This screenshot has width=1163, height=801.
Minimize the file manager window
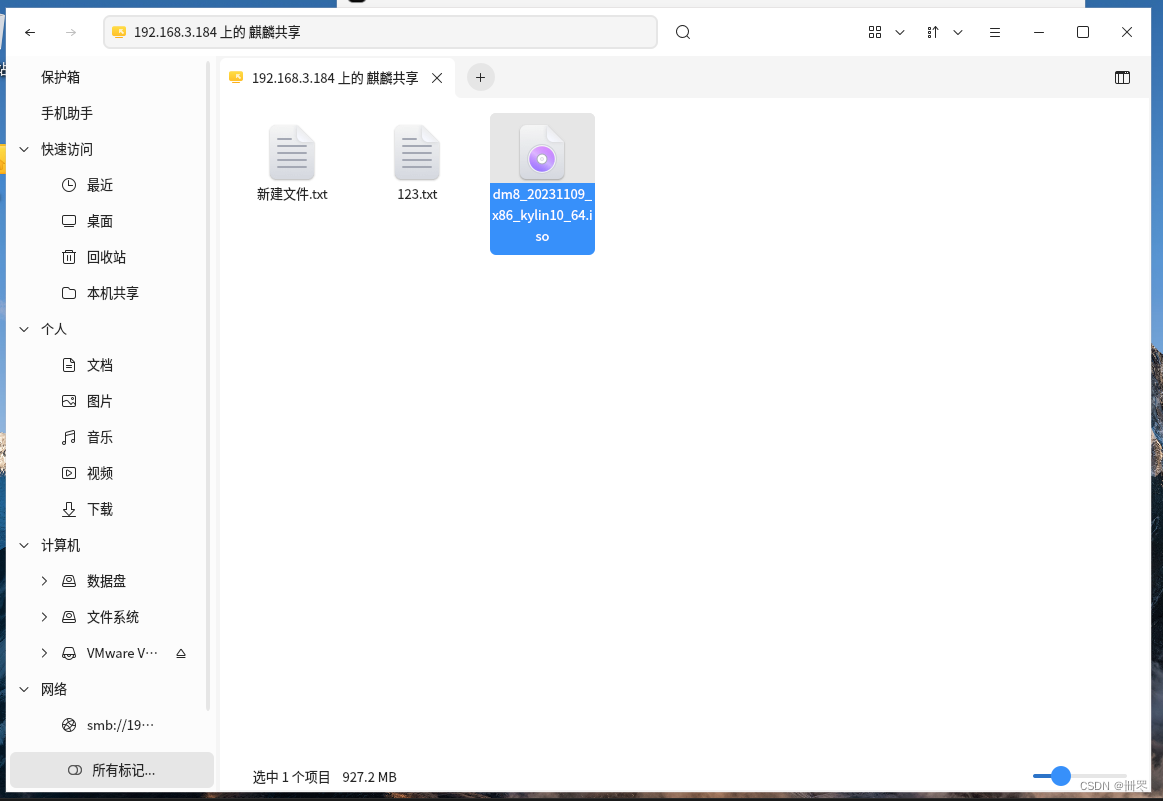click(1038, 32)
